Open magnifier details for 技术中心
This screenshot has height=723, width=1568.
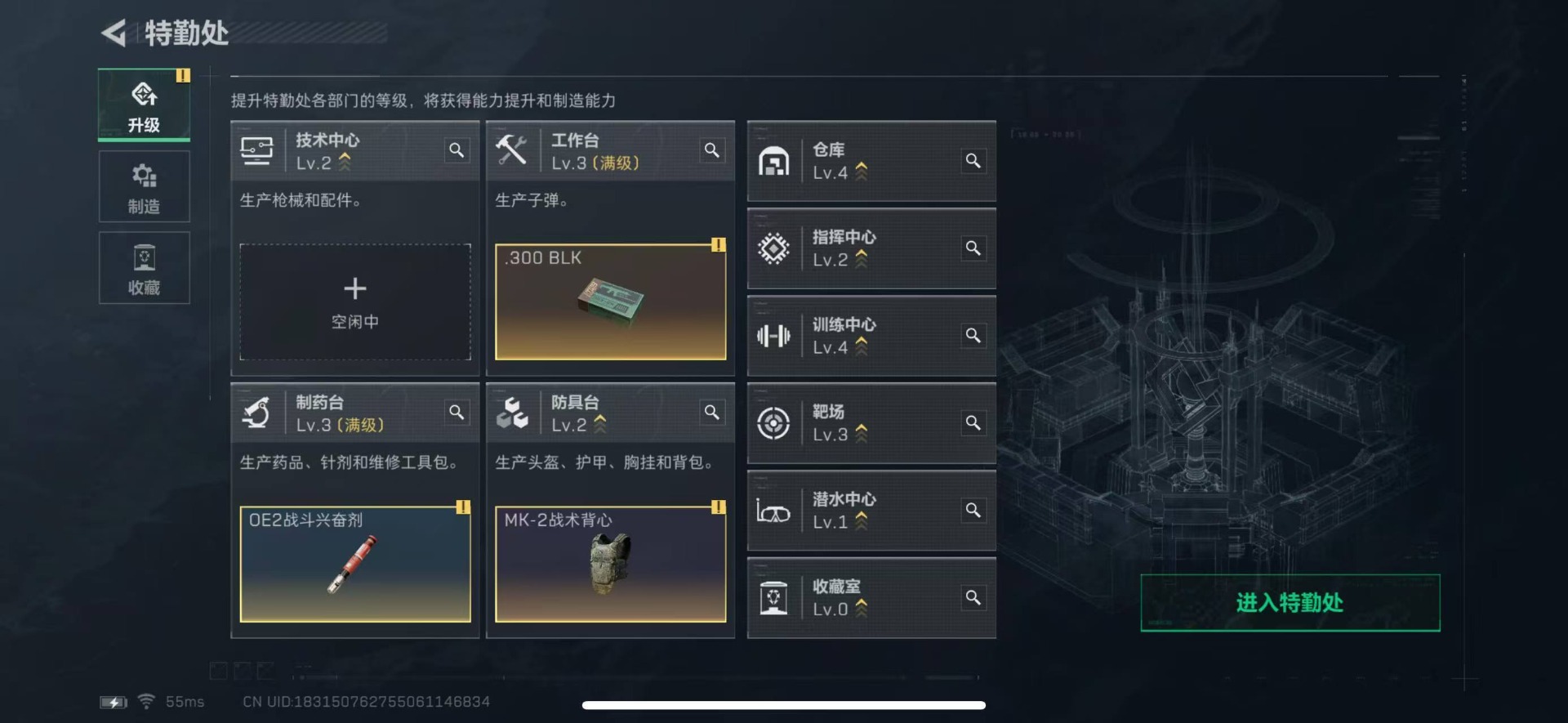click(x=457, y=150)
